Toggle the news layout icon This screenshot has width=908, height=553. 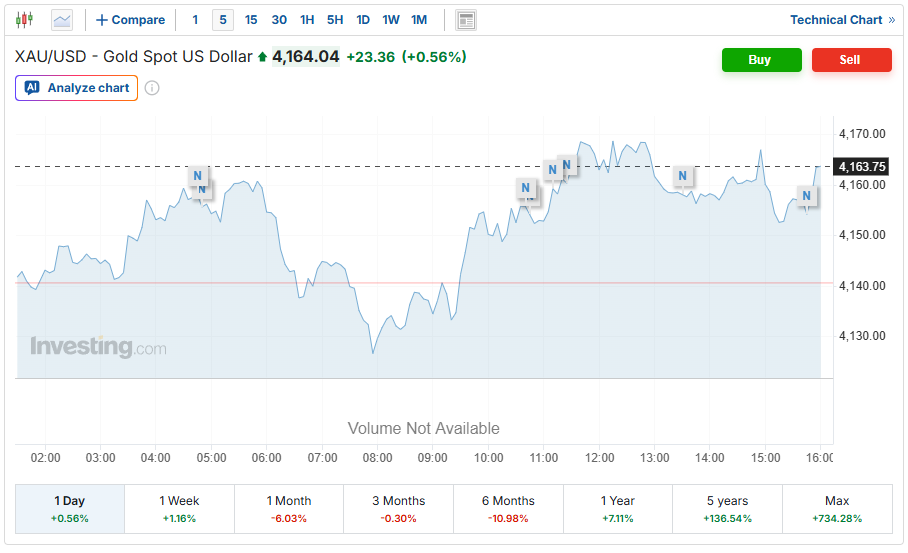point(466,20)
